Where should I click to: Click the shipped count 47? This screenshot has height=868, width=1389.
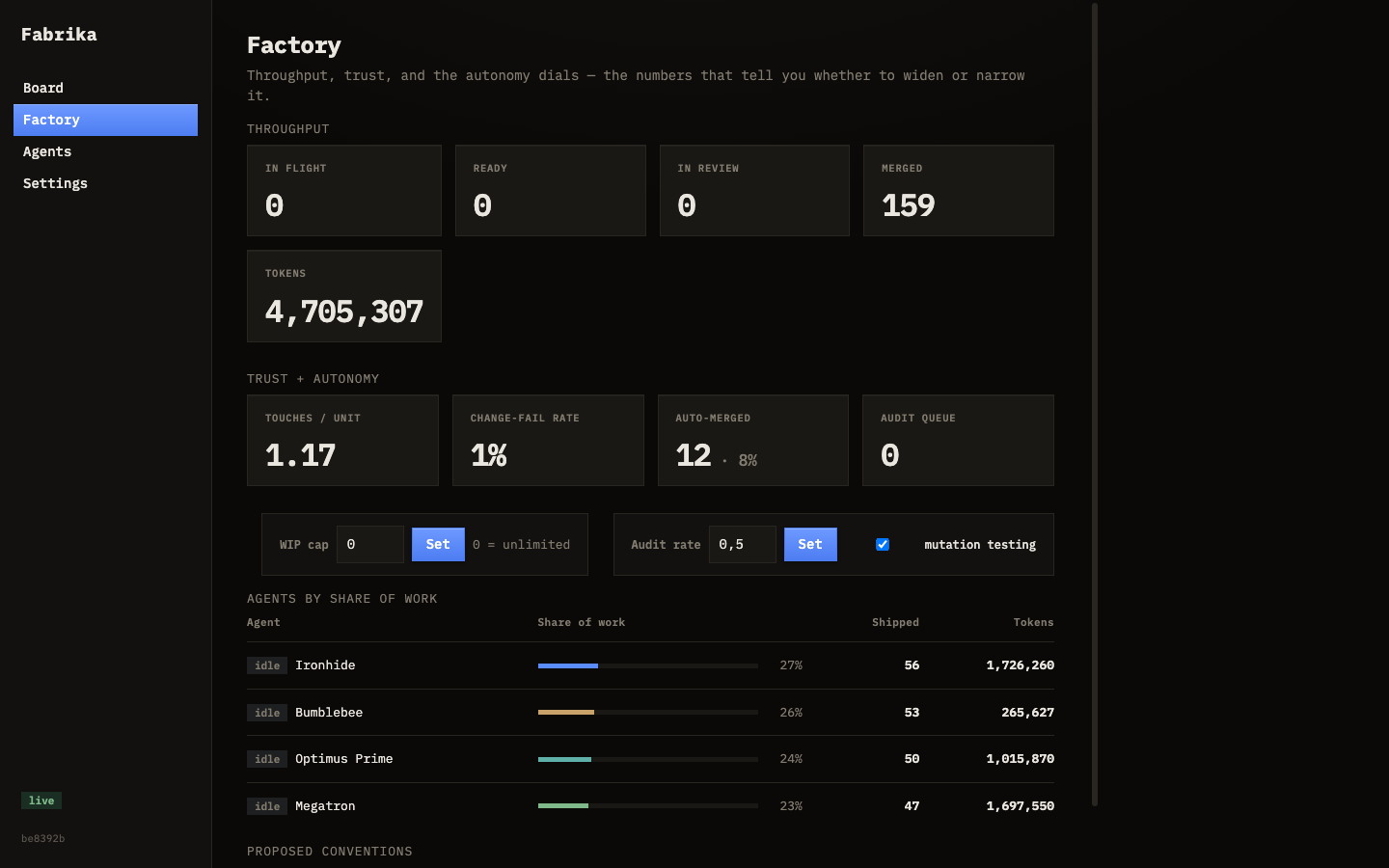912,806
